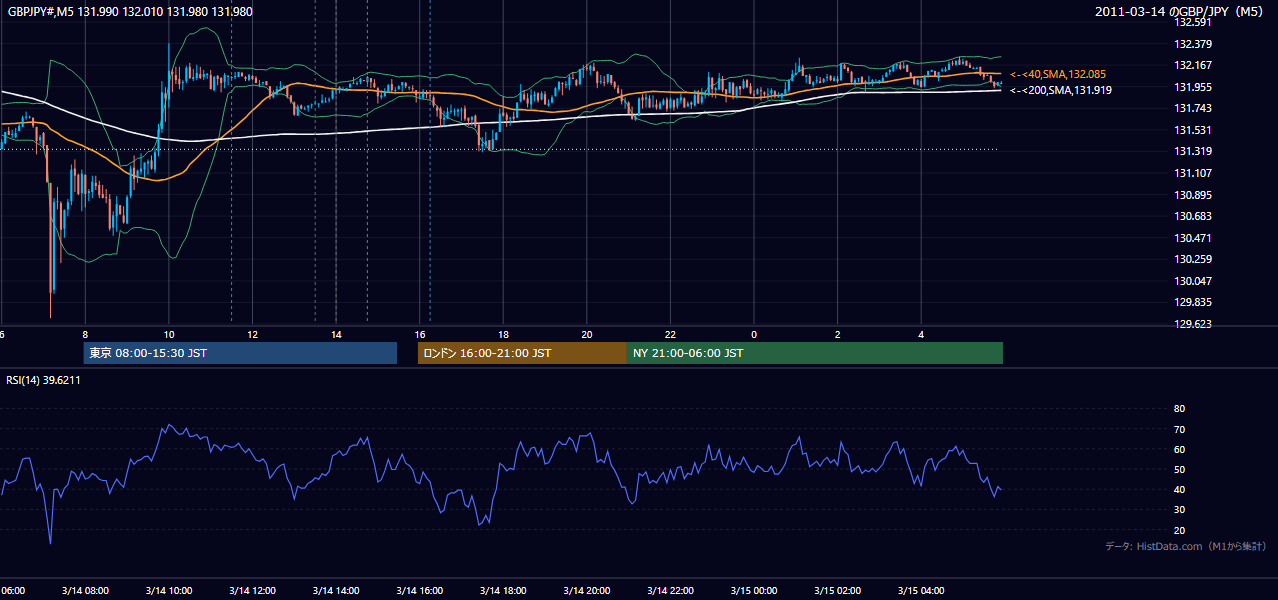The width and height of the screenshot is (1278, 600).
Task: Click hour label 14 under price chart
Action: [x=337, y=334]
